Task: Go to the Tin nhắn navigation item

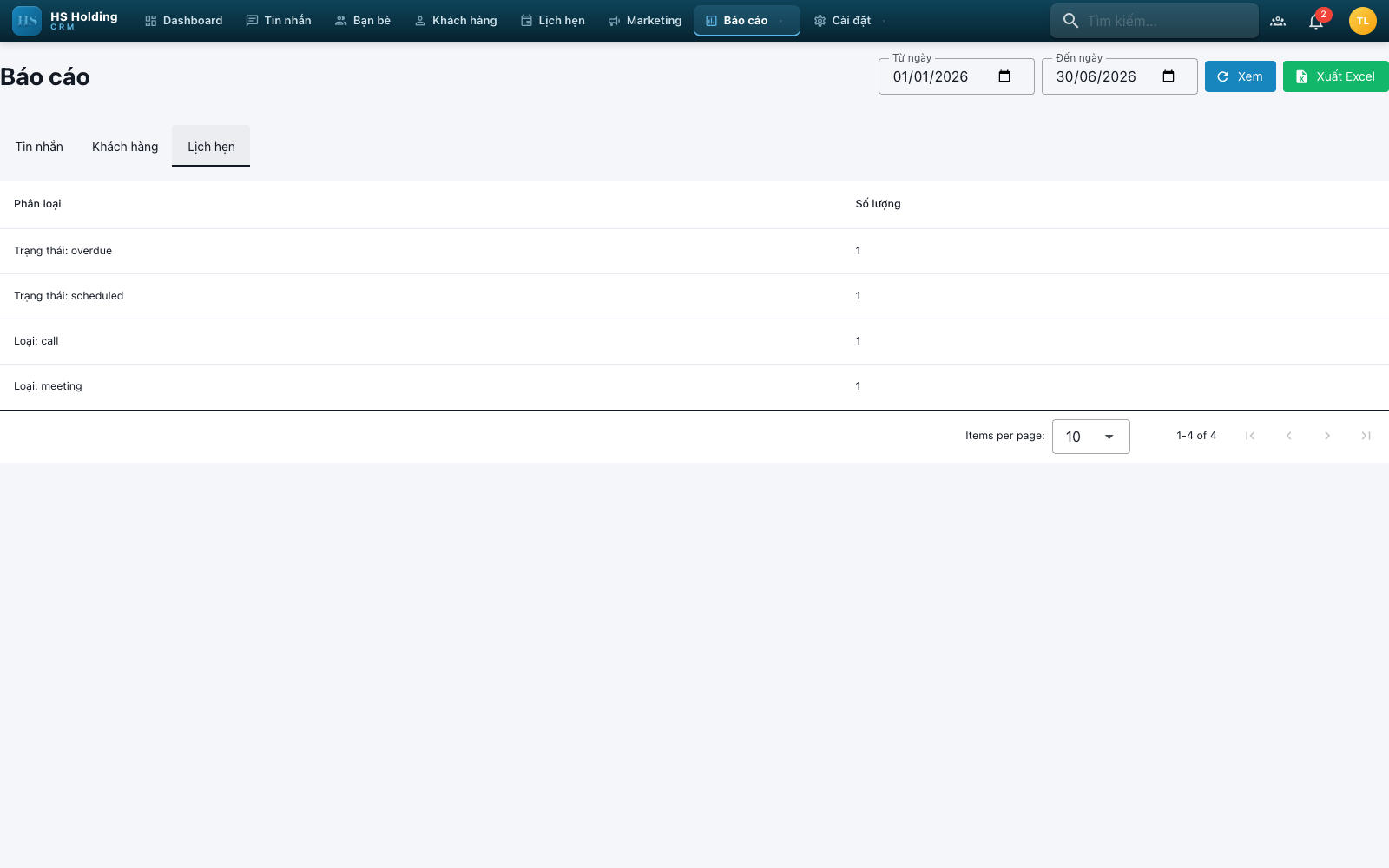Action: click(x=279, y=21)
